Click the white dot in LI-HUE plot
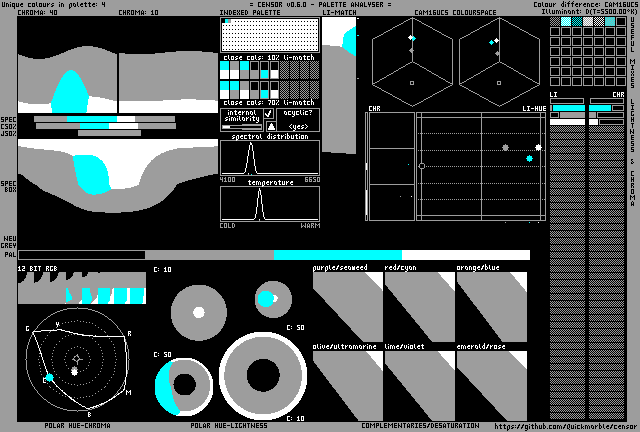This screenshot has width=640, height=432. 538,148
